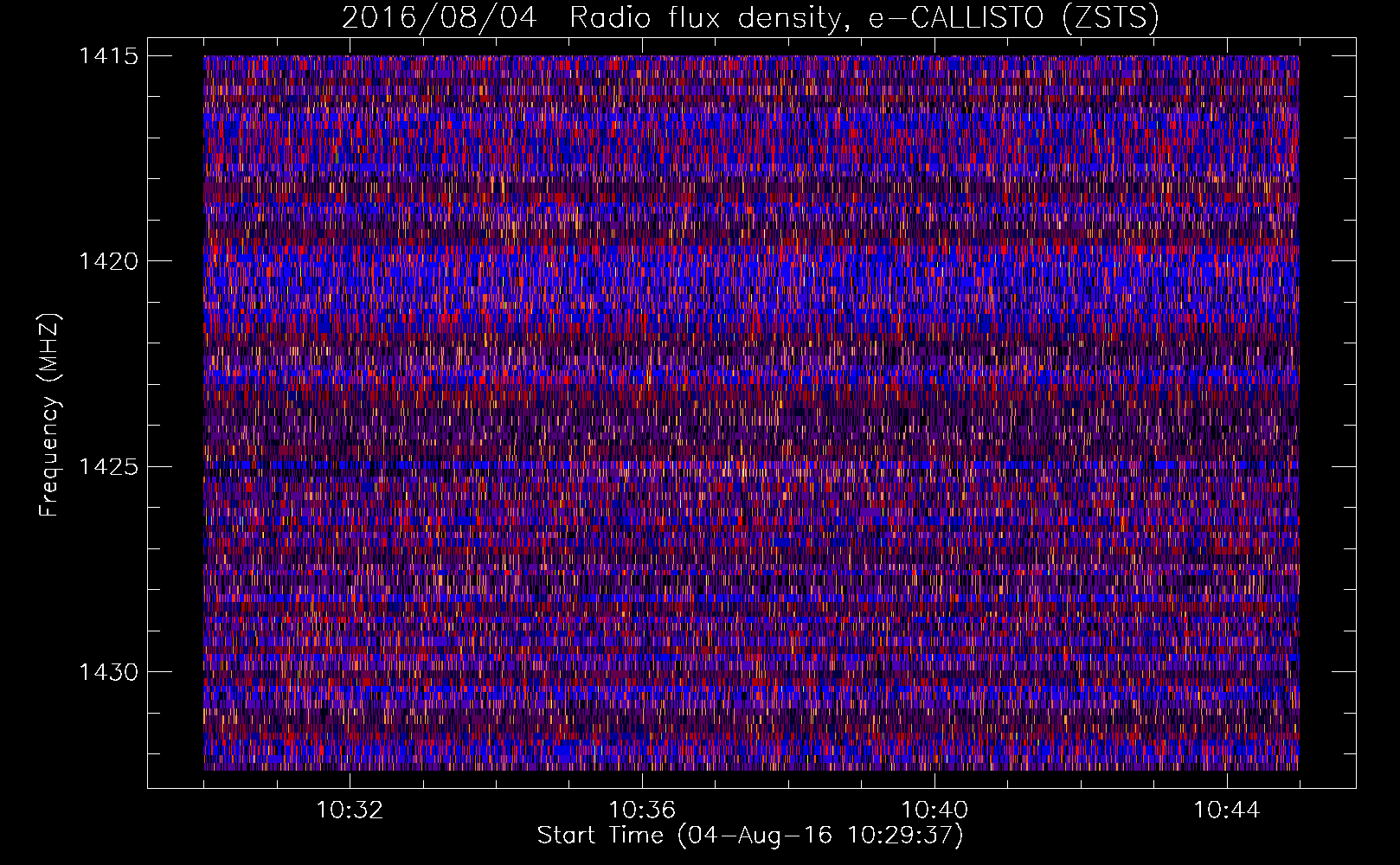1400x865 pixels.
Task: Click the 10:40 time tick label
Action: 934,811
